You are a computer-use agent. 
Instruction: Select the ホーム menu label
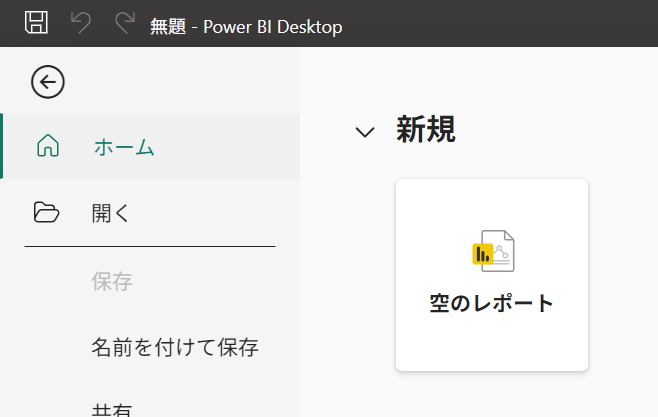(x=124, y=147)
